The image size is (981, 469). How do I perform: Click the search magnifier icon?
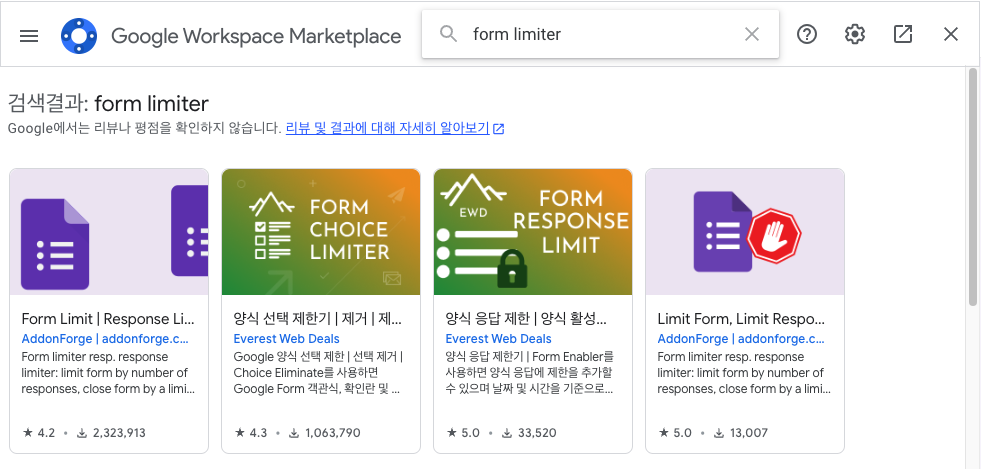click(448, 34)
